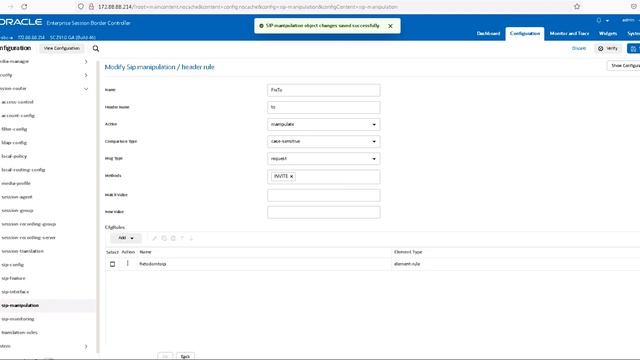Bookmark this page with the star icon
This screenshot has height=360, width=640.
click(577, 7)
